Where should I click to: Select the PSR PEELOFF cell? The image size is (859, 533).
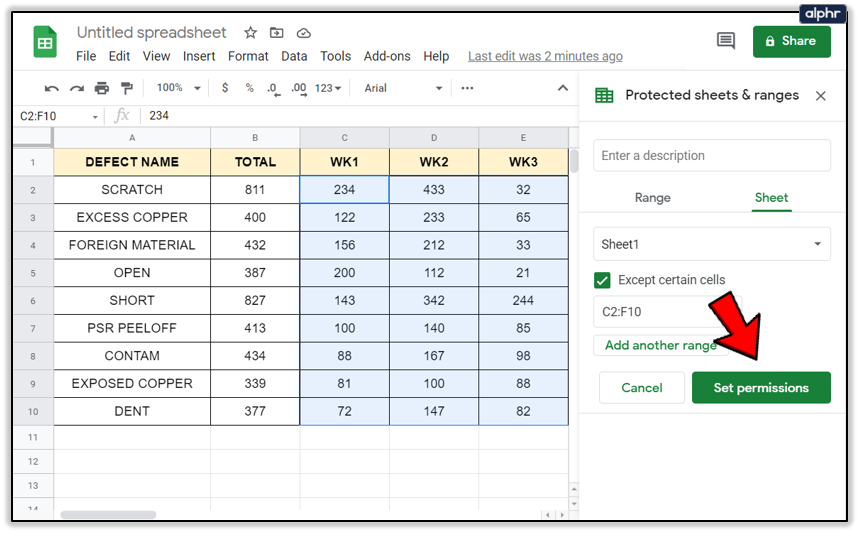132,328
